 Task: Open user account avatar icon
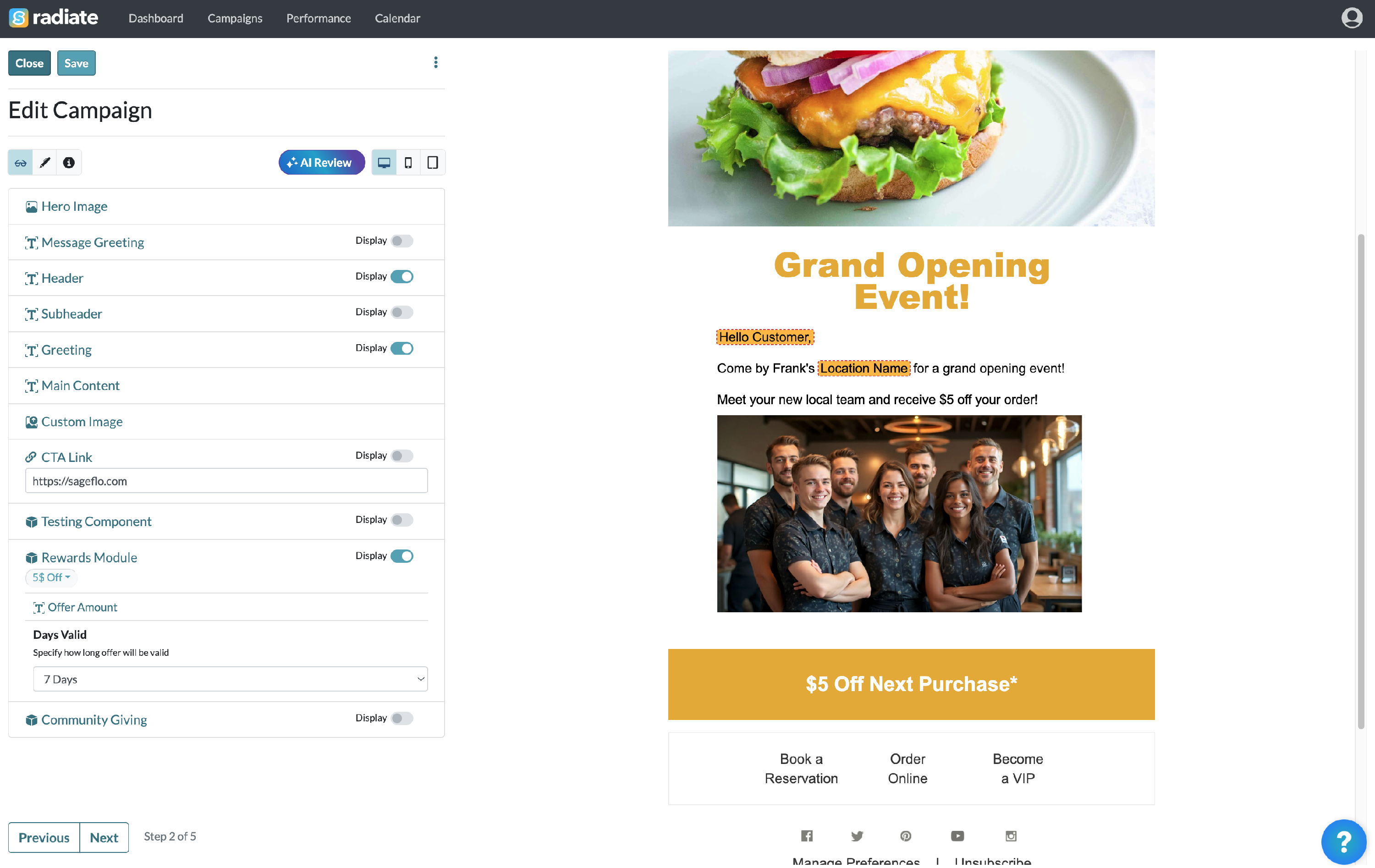click(1352, 18)
